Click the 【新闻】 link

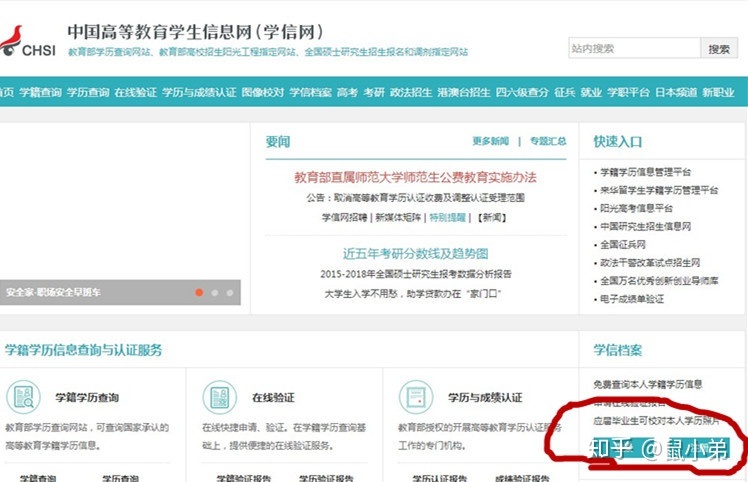click(x=492, y=218)
